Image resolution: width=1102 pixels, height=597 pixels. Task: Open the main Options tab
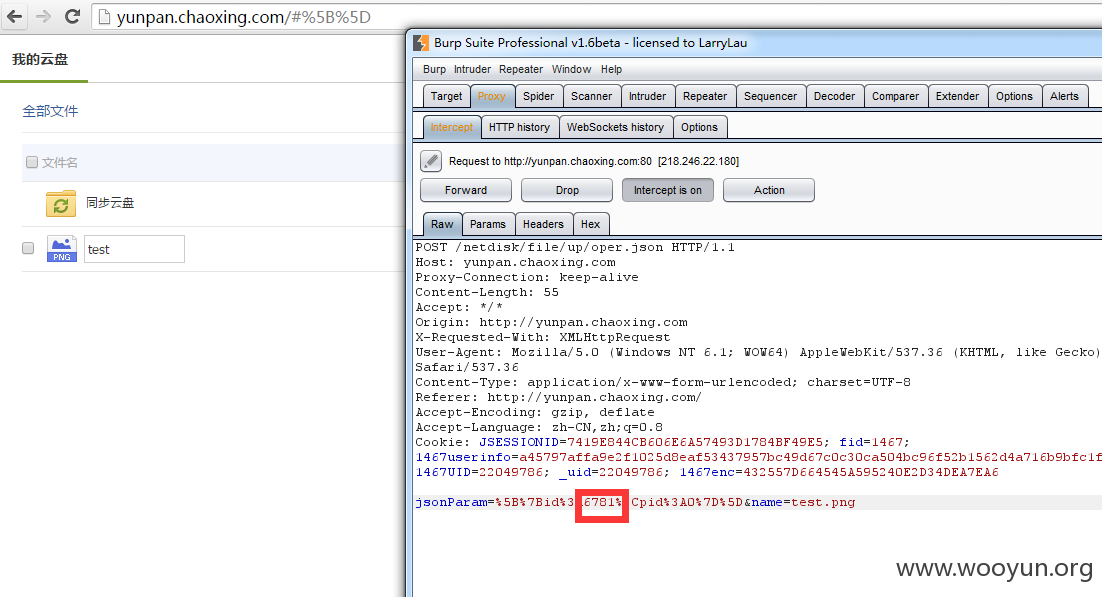(x=1014, y=96)
